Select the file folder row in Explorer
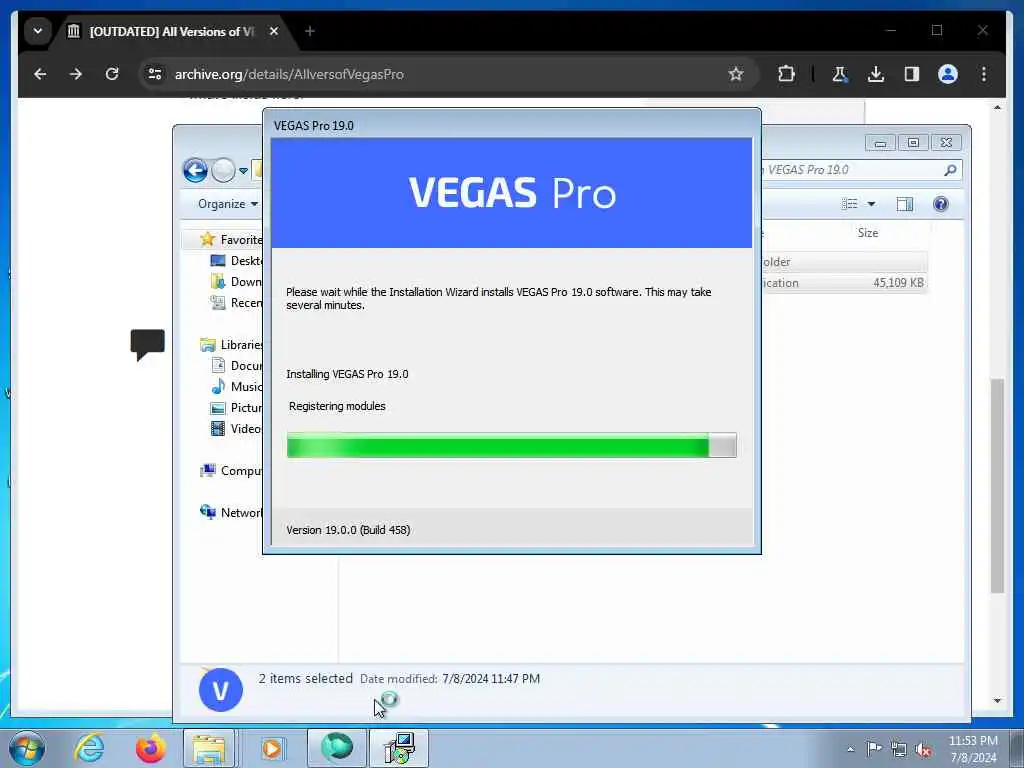The width and height of the screenshot is (1024, 768). point(844,262)
